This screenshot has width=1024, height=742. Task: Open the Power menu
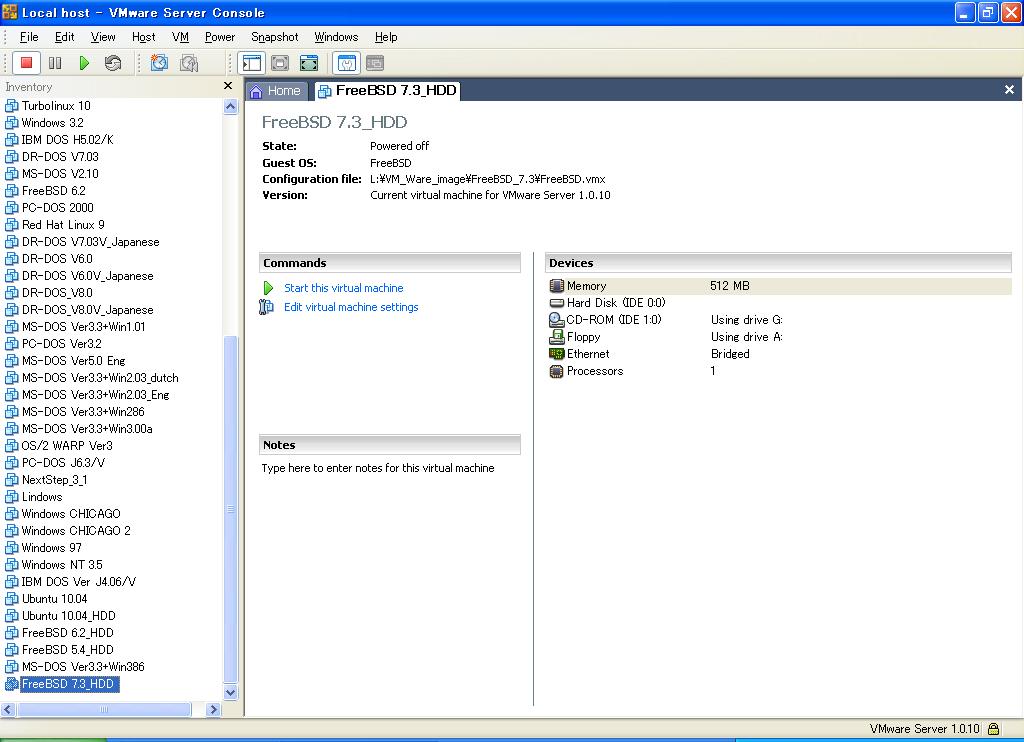[219, 37]
